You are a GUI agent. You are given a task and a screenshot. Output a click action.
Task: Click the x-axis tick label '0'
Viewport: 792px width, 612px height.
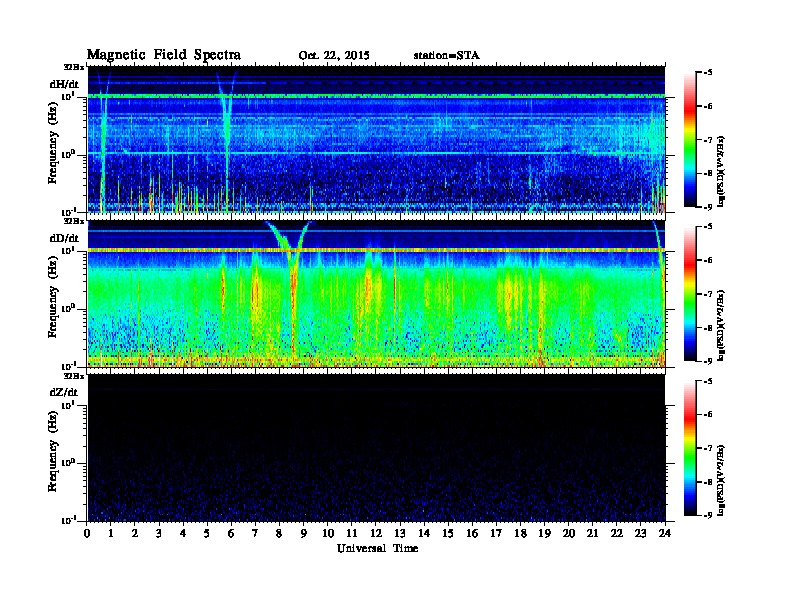tap(87, 533)
